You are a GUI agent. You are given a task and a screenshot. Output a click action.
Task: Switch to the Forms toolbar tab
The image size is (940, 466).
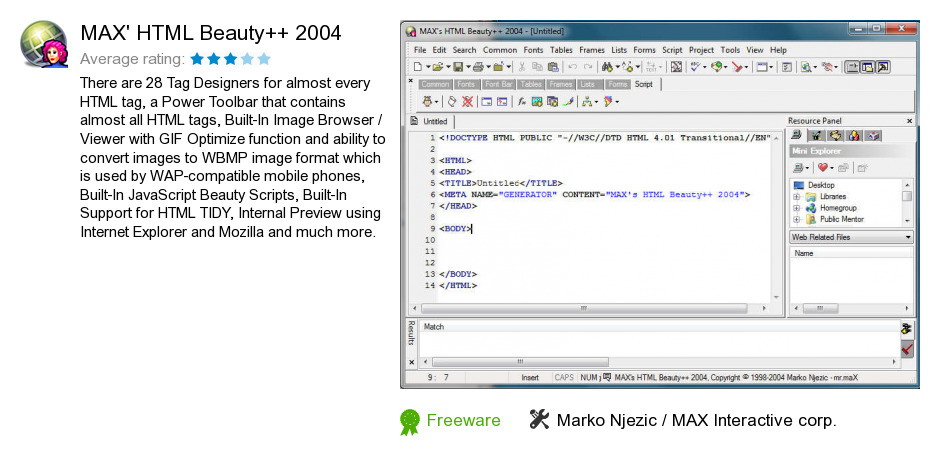click(618, 85)
